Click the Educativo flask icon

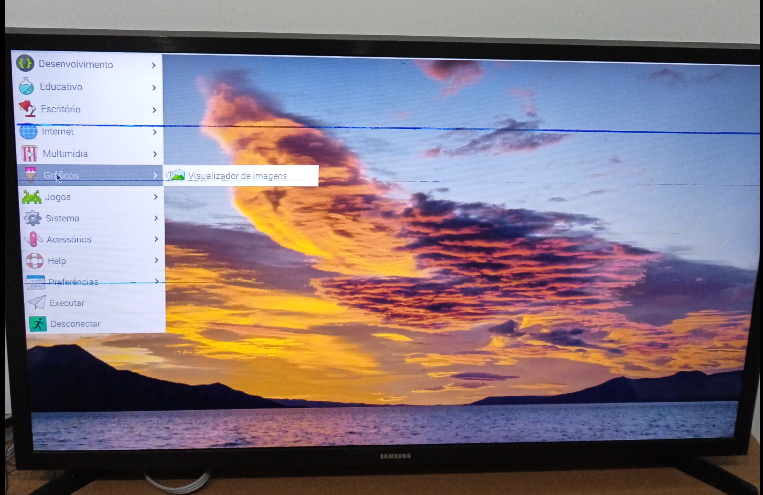26,86
